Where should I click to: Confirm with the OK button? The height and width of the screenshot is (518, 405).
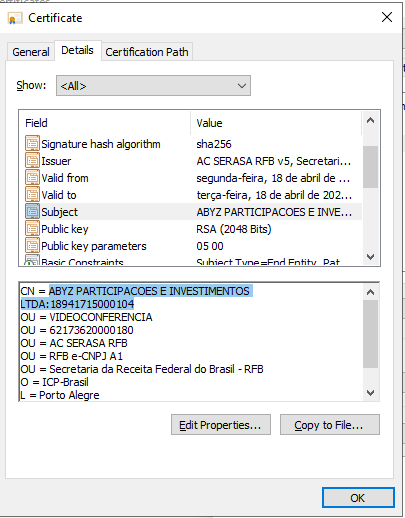pos(358,498)
